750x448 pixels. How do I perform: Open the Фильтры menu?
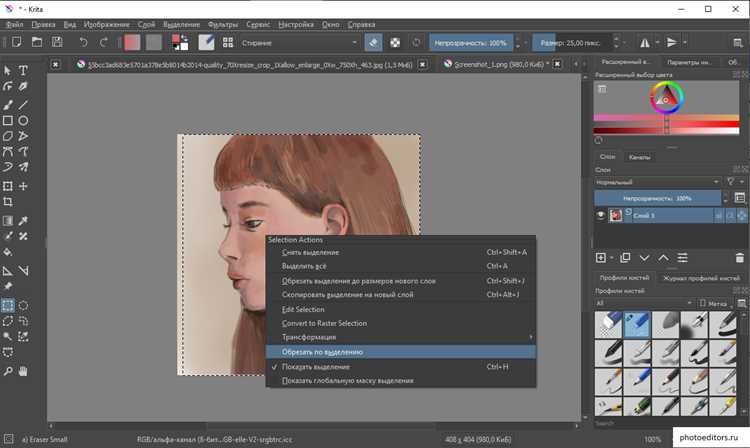(x=222, y=24)
